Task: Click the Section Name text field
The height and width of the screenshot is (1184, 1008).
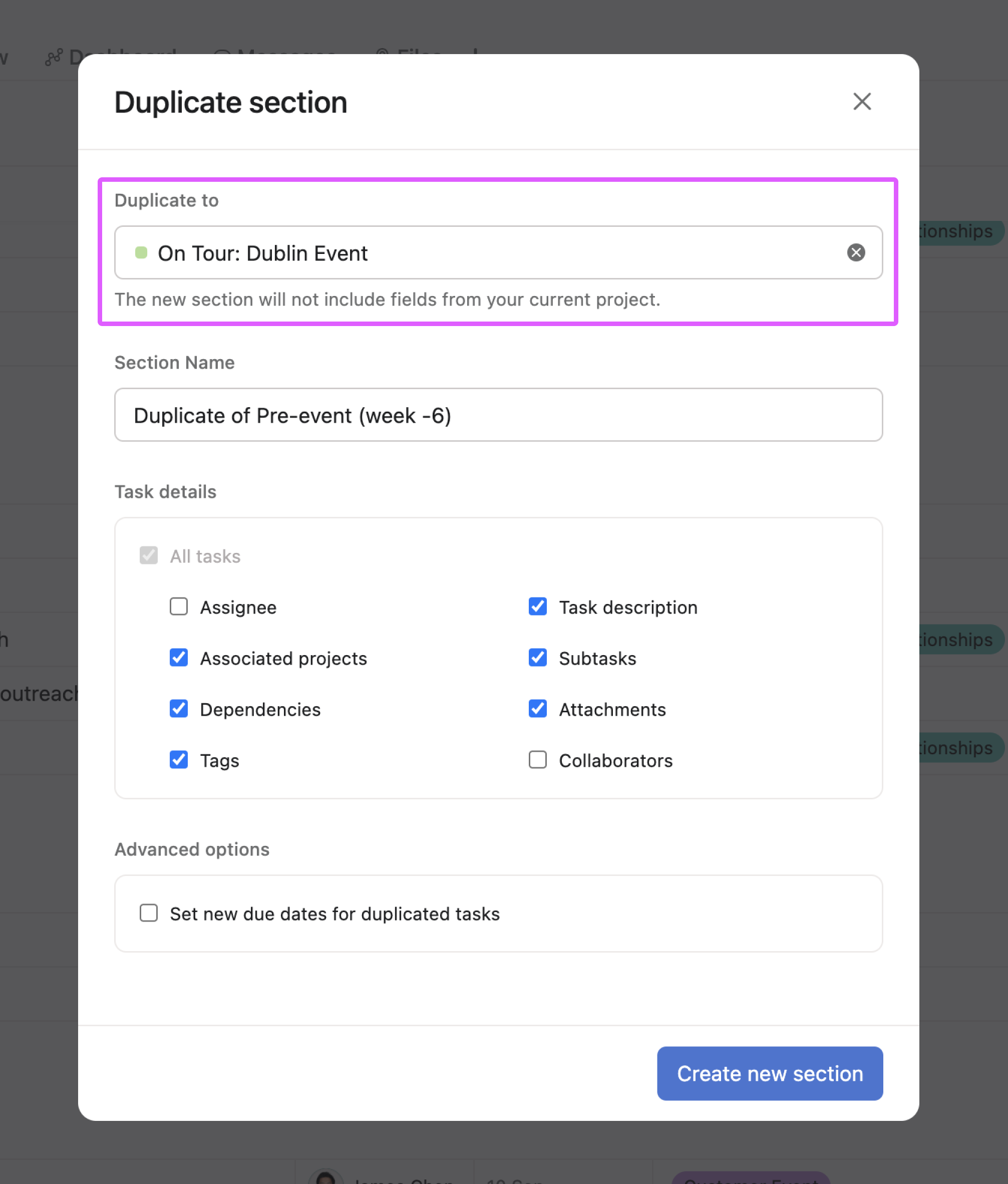Action: coord(498,415)
